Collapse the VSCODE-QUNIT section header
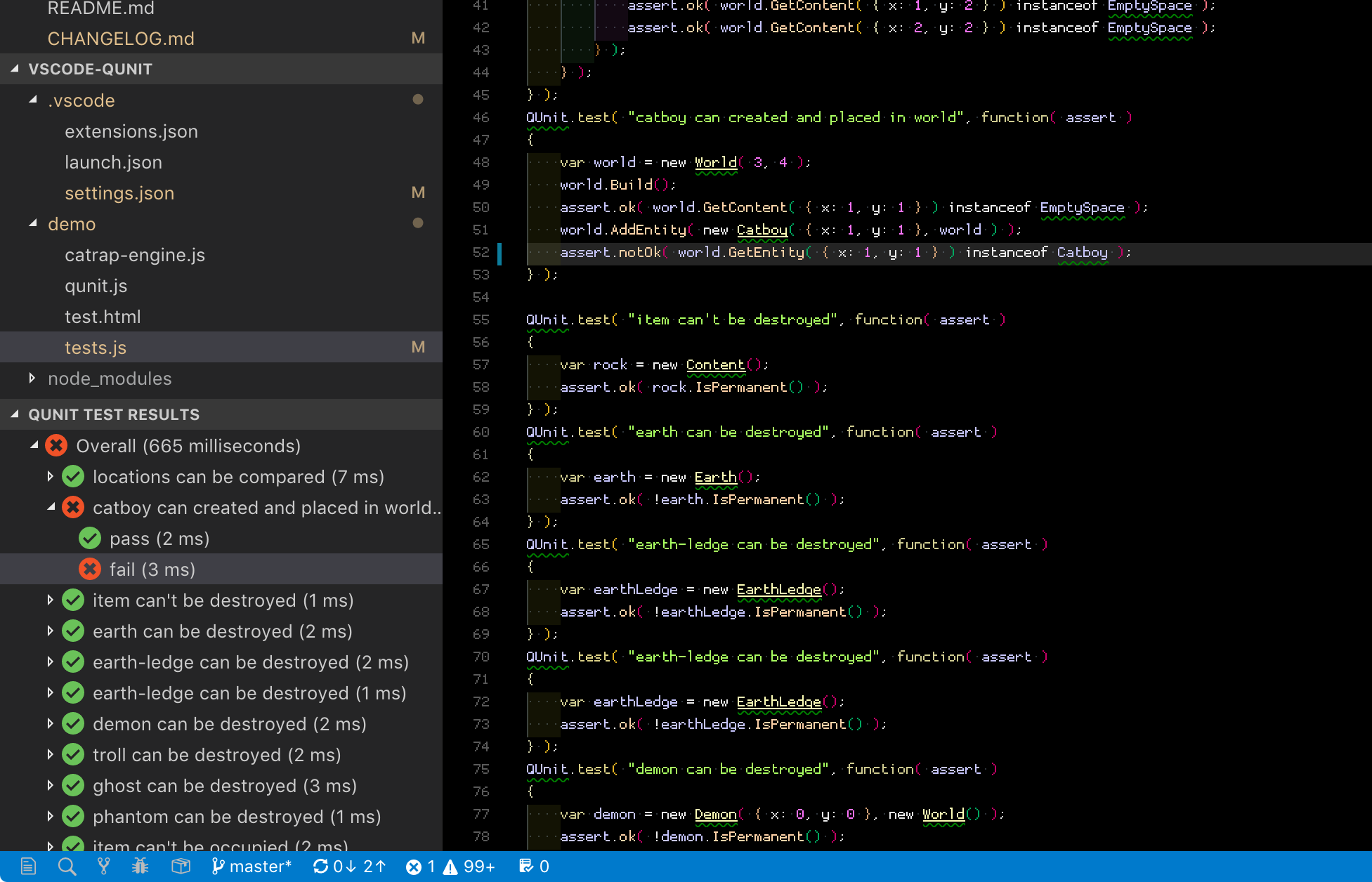 click(x=90, y=69)
